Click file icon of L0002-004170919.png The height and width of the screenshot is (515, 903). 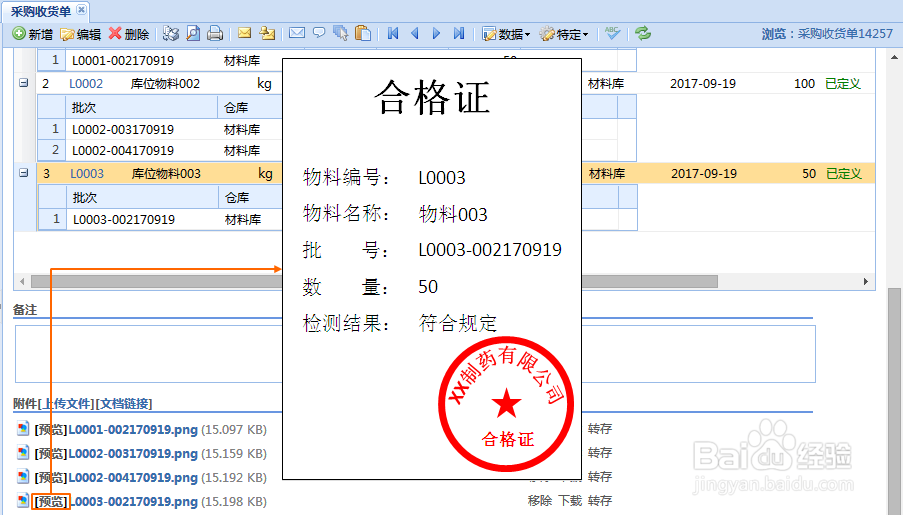(23, 476)
